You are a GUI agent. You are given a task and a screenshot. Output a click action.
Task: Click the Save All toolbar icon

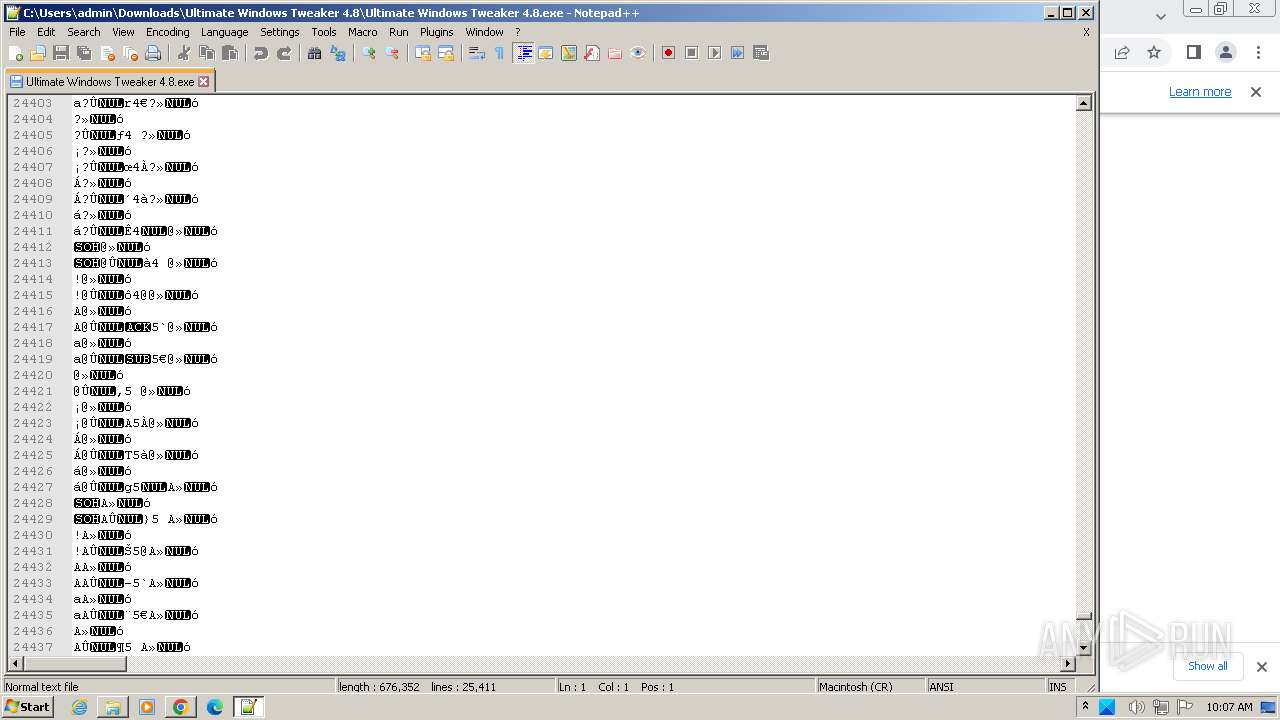84,53
